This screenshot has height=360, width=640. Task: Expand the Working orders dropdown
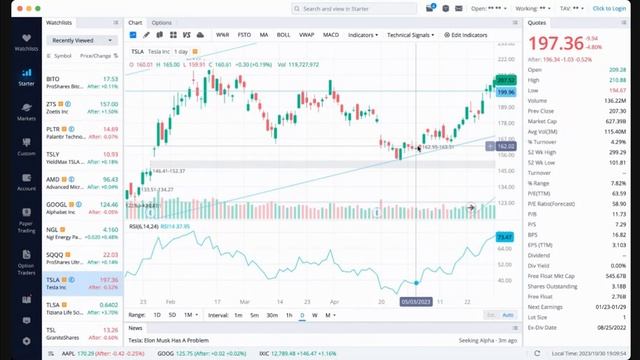click(x=533, y=8)
